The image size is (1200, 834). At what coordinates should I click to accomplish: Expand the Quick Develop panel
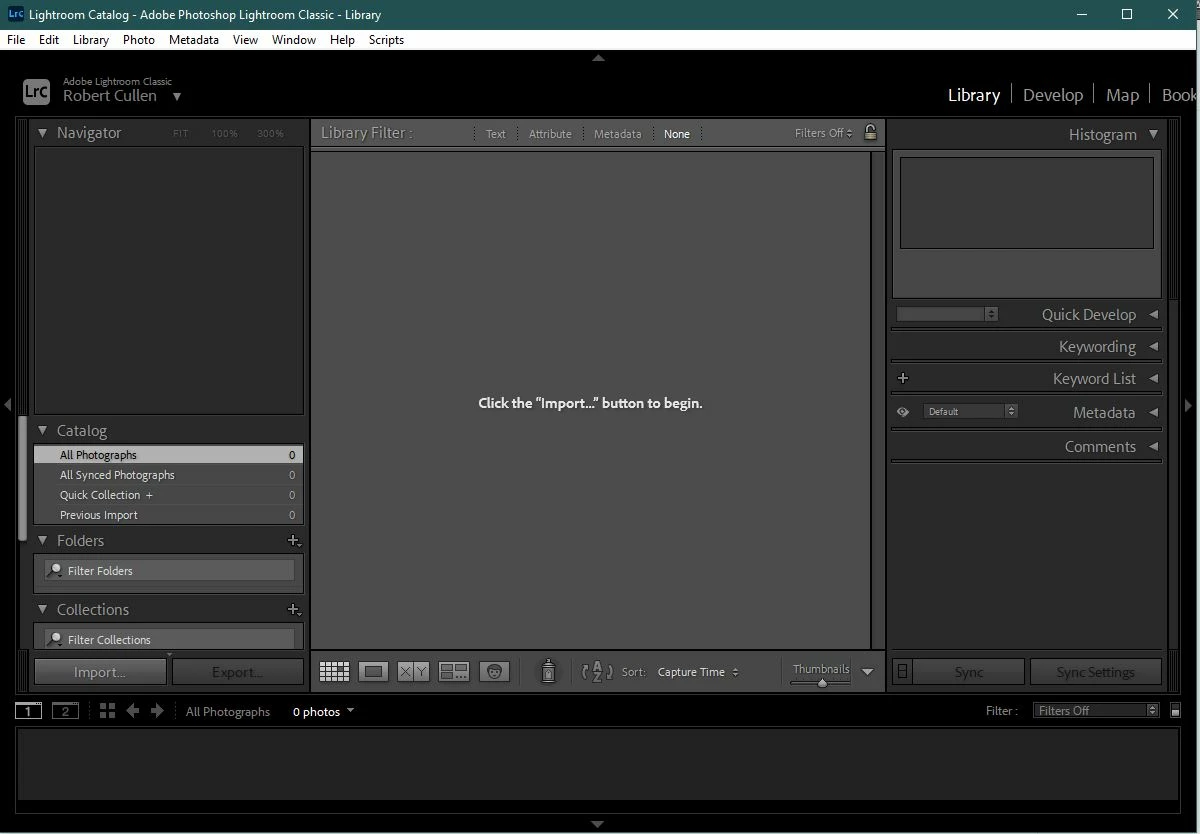click(1154, 314)
